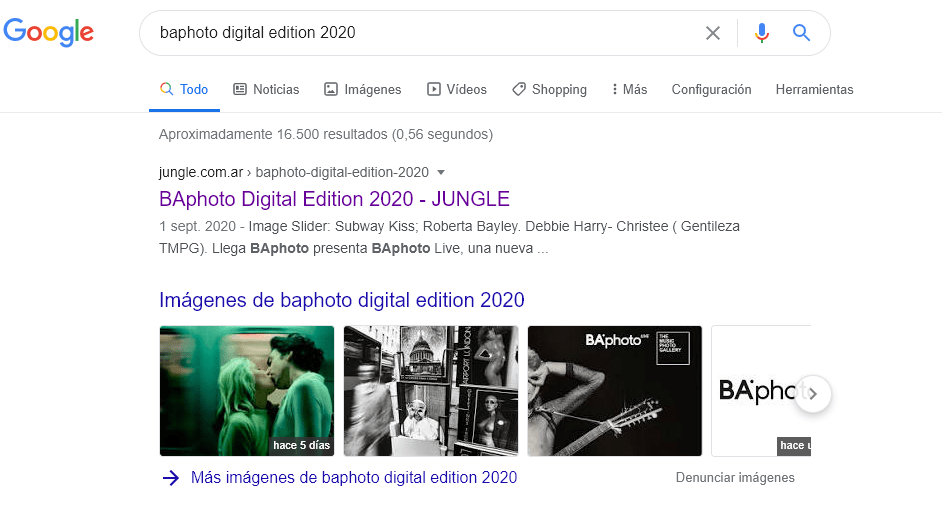Open the Más options menu

tap(629, 89)
